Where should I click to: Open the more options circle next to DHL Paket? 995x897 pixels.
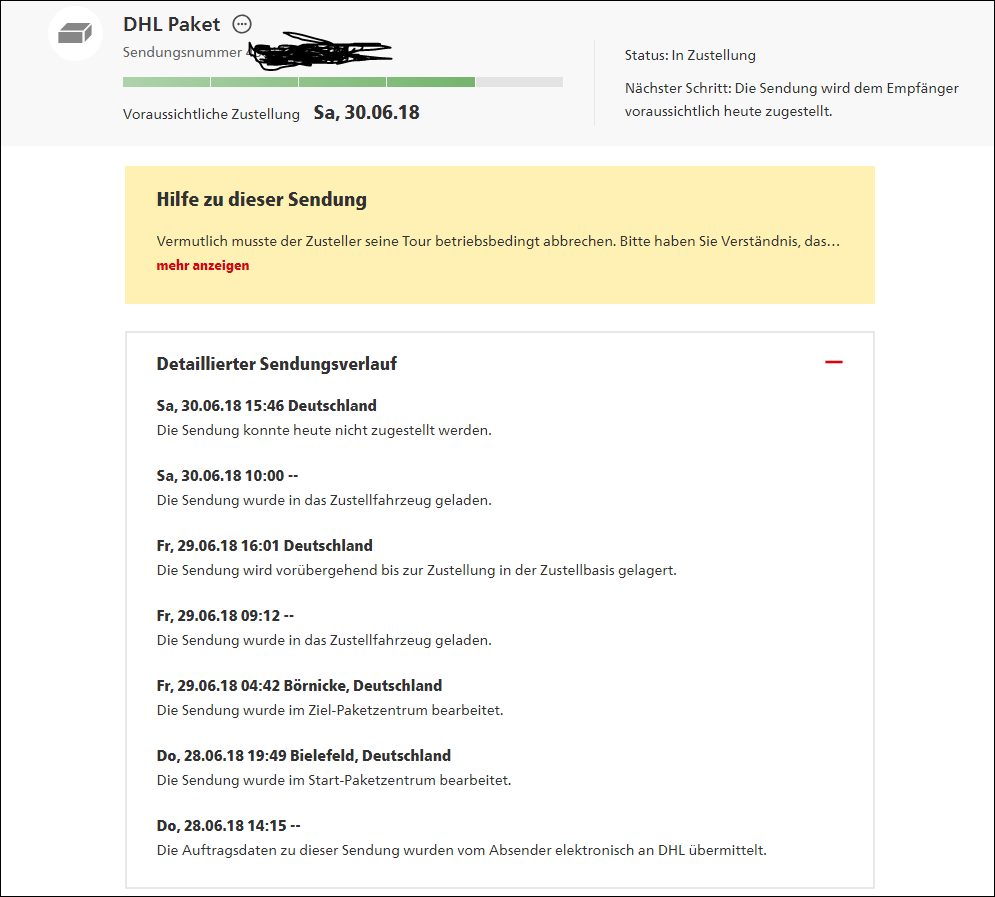point(242,24)
